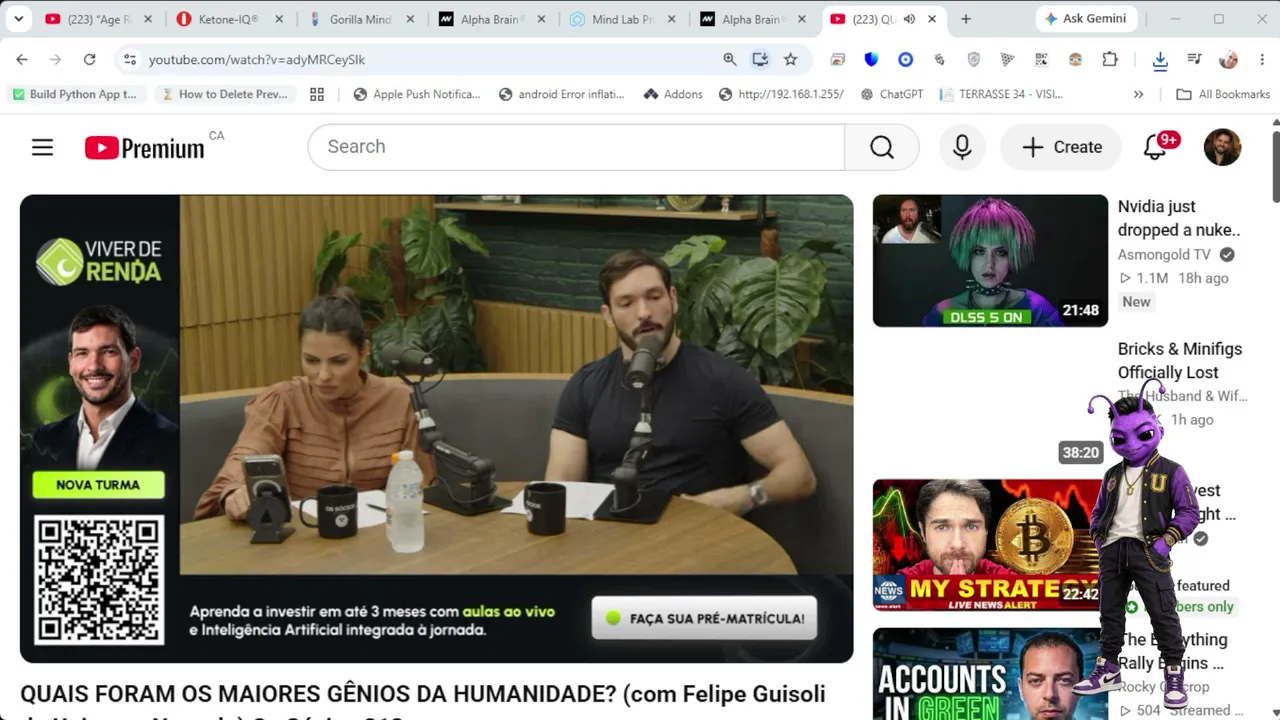Open the media controls music-note icon
1280x720 pixels.
click(x=1194, y=60)
